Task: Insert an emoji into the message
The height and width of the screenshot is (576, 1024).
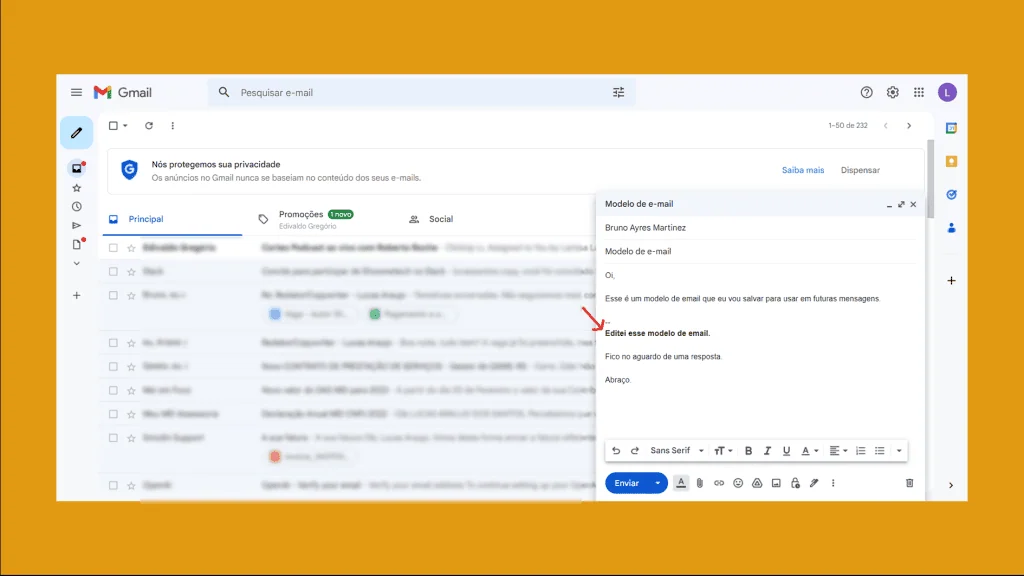Action: 737,483
